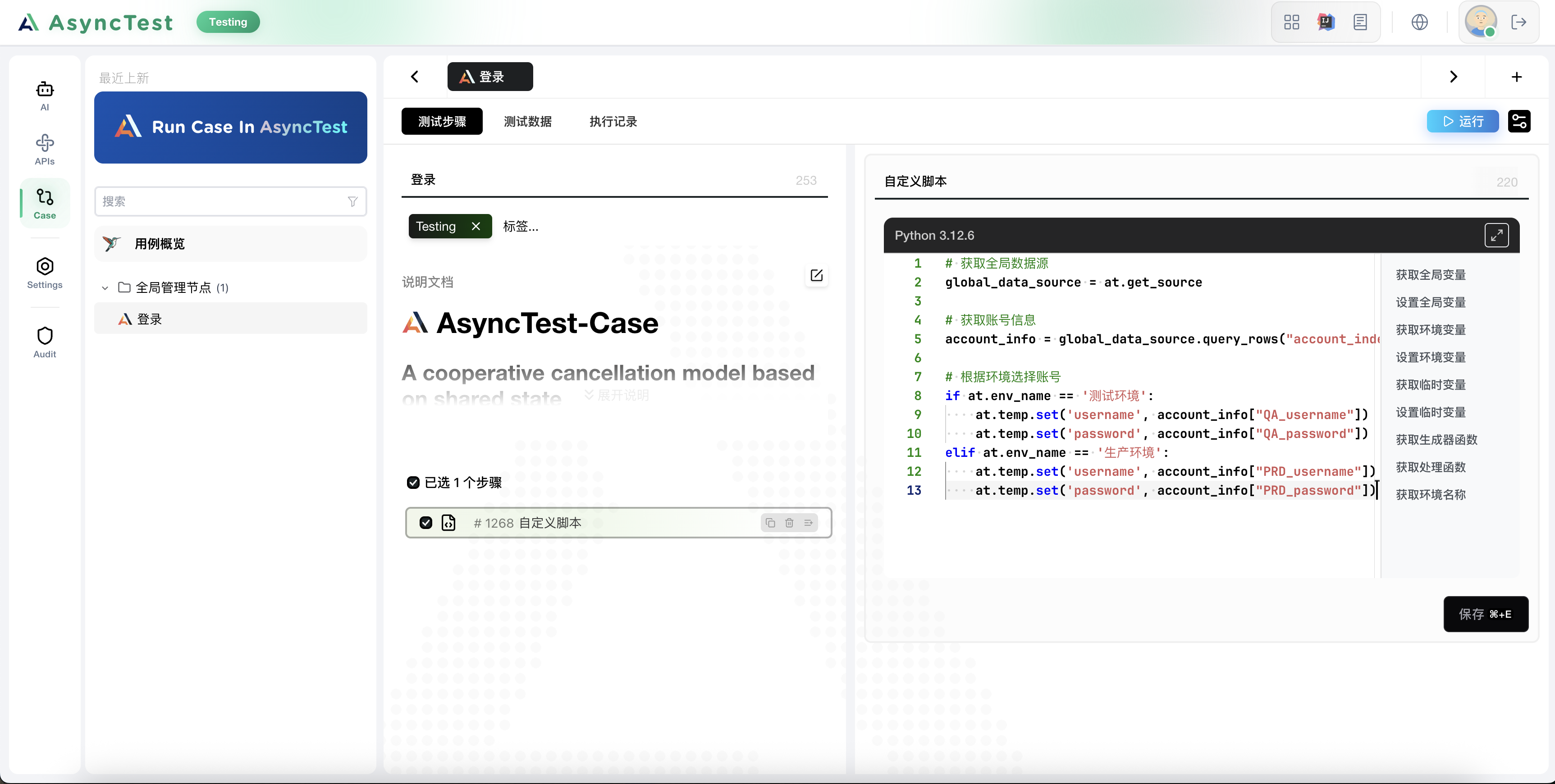Switch to the 测试数据 tab

[x=528, y=121]
